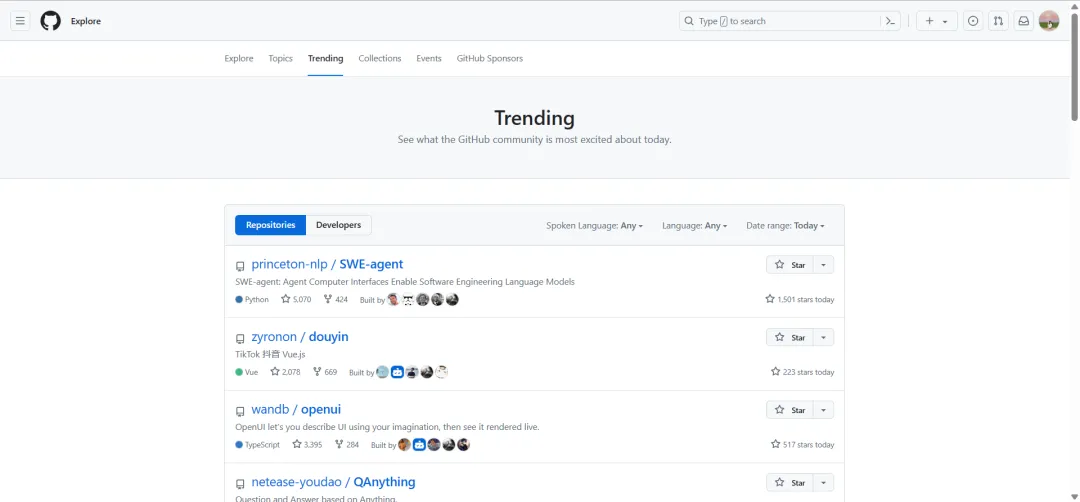Open the user profile avatar menu
Image resolution: width=1080 pixels, height=502 pixels.
coord(1049,21)
